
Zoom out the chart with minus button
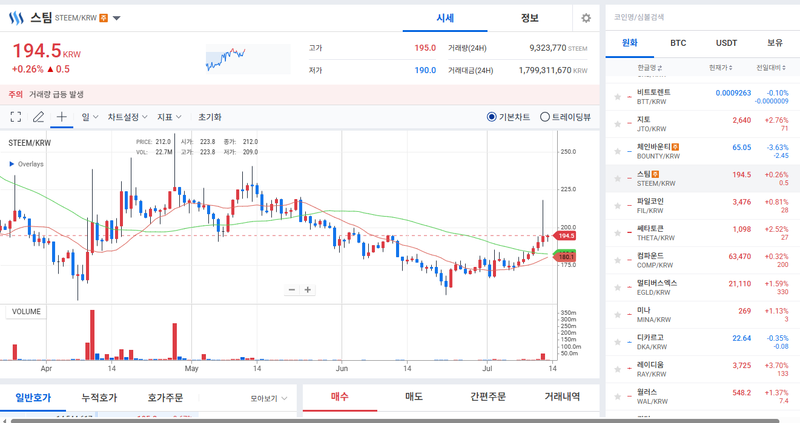pyautogui.click(x=292, y=290)
